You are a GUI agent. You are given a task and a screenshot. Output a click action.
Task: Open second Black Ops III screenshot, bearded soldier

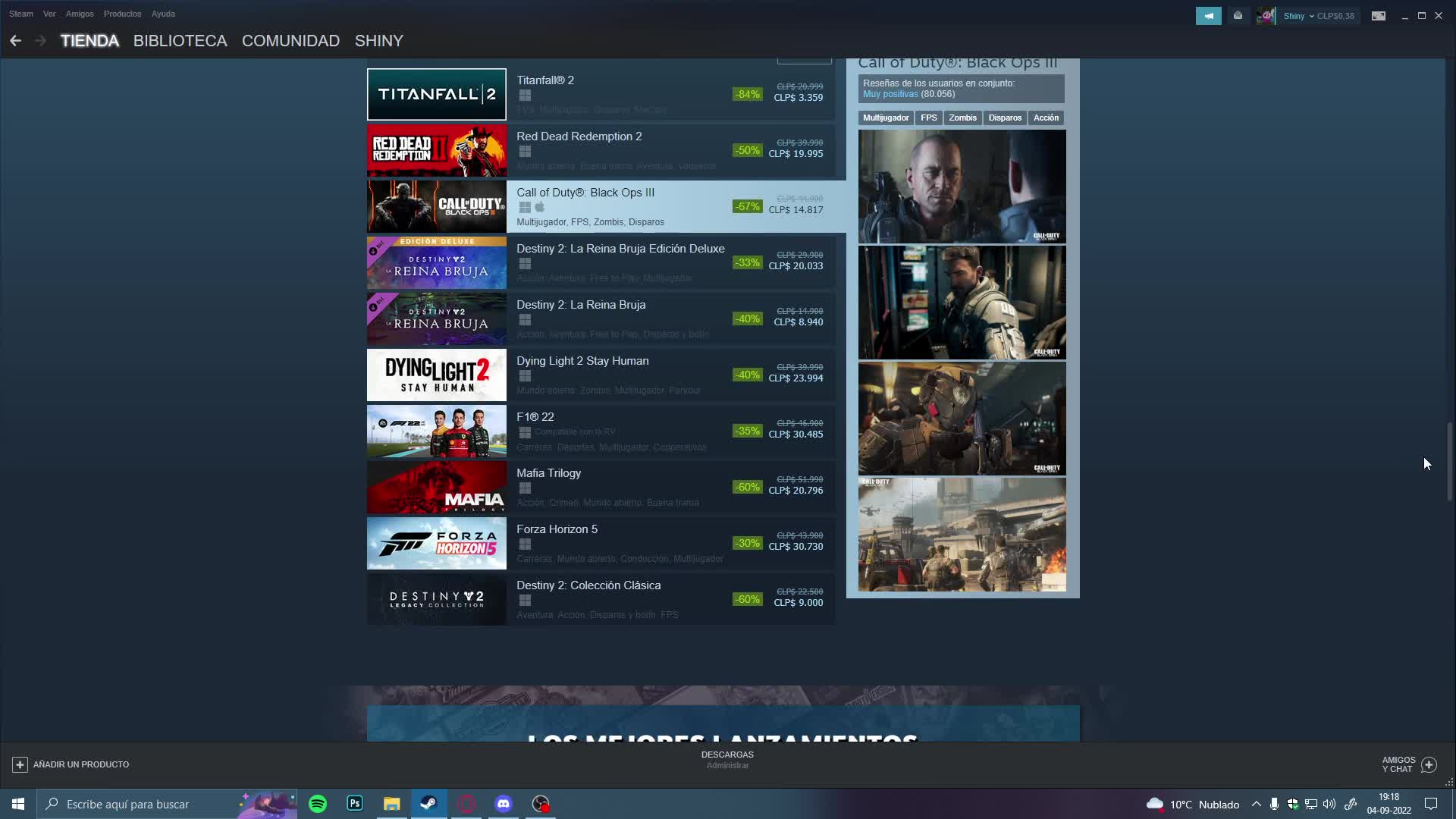[x=962, y=302]
